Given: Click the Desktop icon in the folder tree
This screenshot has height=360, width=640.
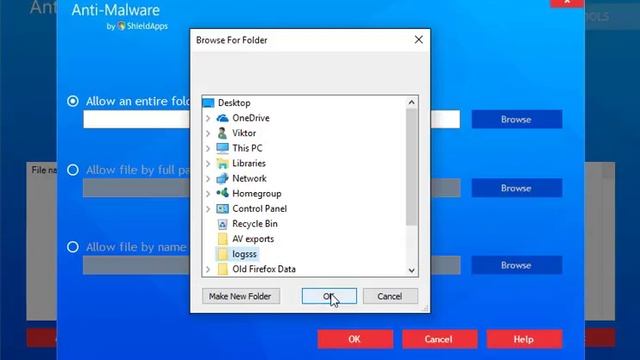Looking at the screenshot, I should pos(208,103).
